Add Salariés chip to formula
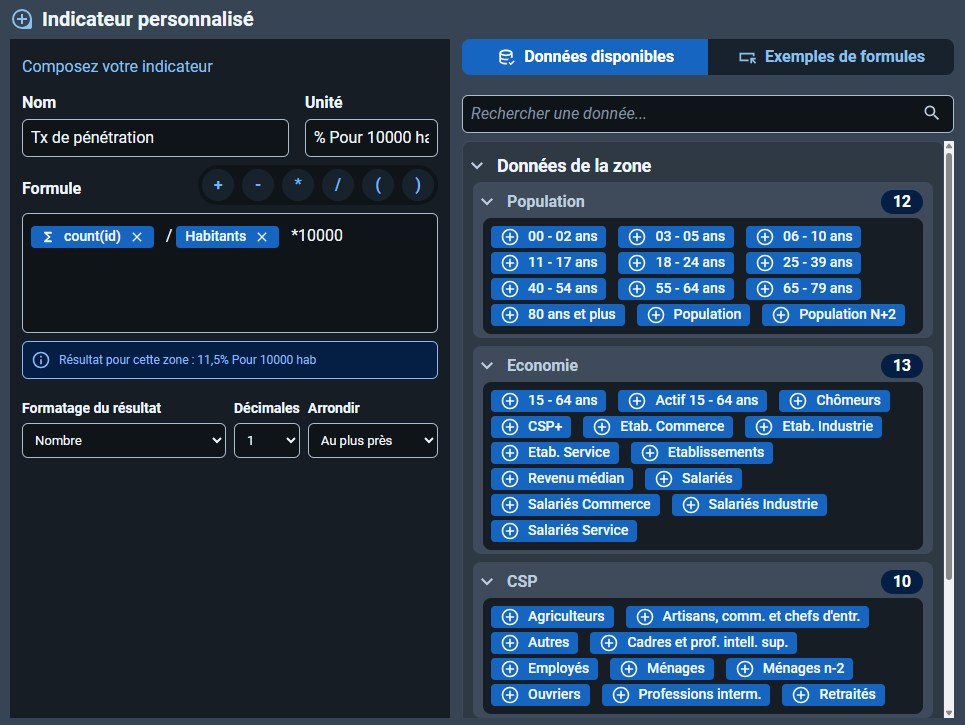This screenshot has height=725, width=965. (693, 479)
